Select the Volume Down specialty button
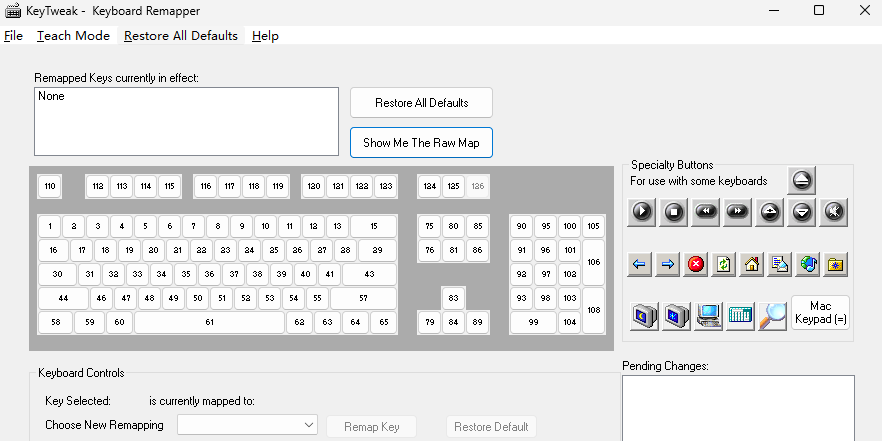882x441 pixels. pos(802,212)
